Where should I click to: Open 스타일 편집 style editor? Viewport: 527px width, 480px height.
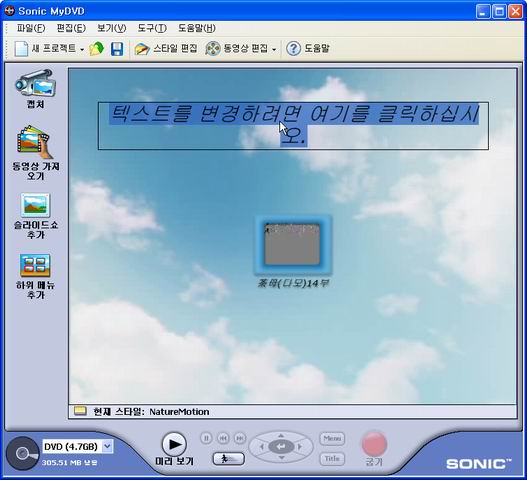coord(166,49)
